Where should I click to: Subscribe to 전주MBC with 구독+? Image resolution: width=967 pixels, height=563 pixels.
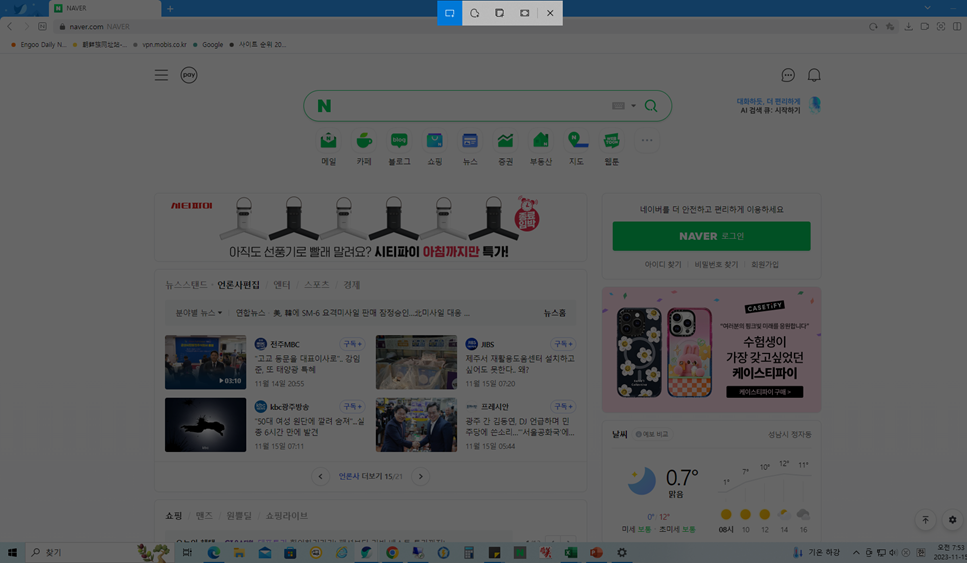[x=352, y=344]
